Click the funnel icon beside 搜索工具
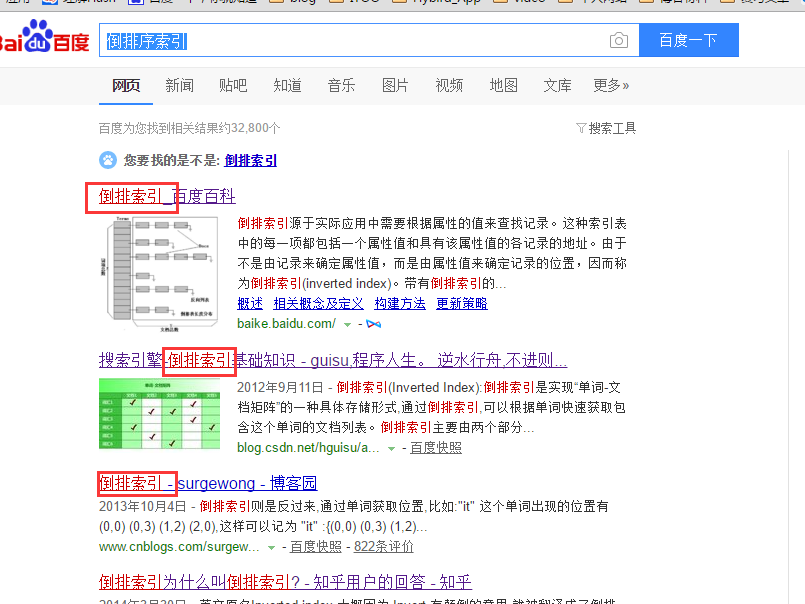 pos(581,128)
